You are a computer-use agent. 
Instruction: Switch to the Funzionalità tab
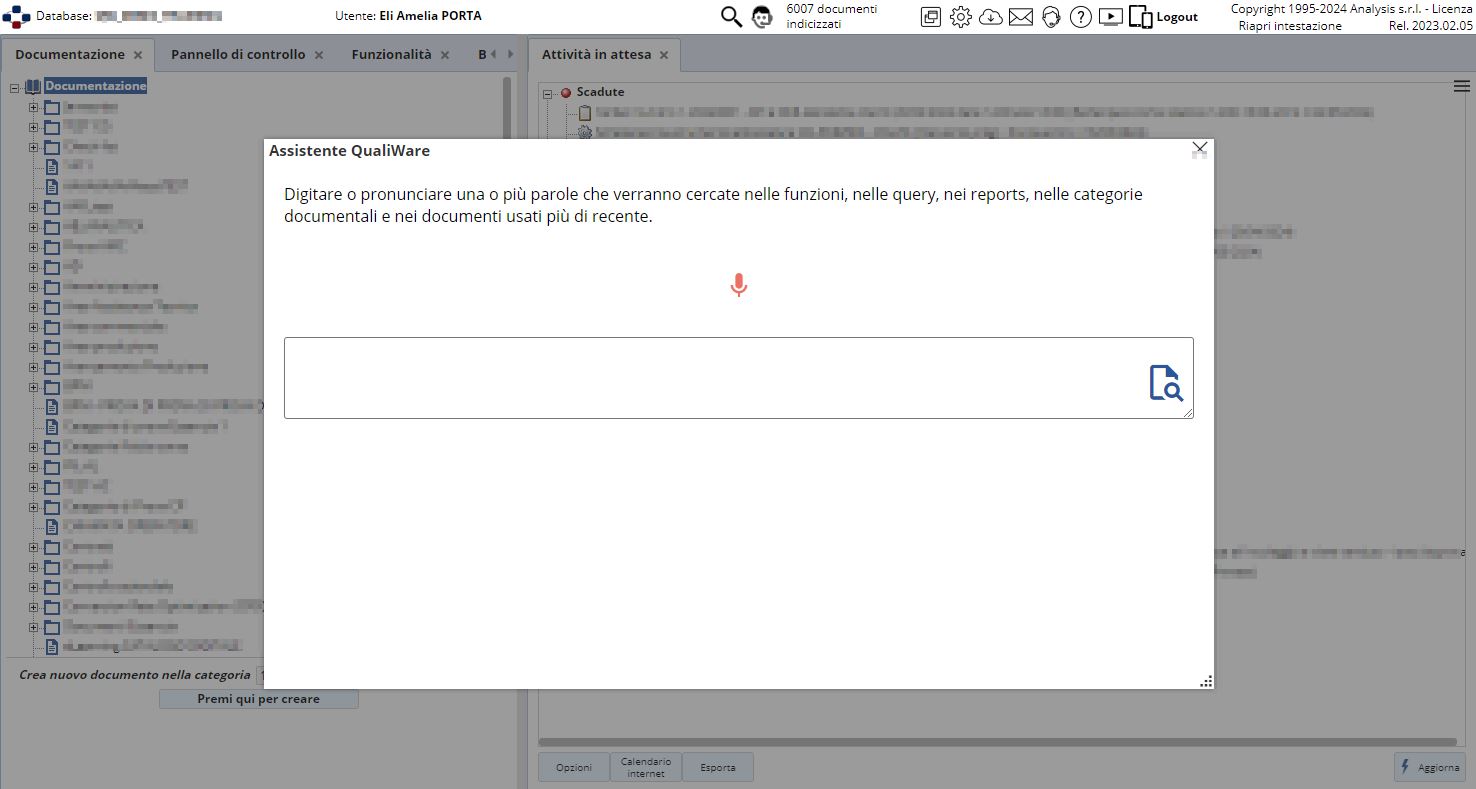[391, 55]
